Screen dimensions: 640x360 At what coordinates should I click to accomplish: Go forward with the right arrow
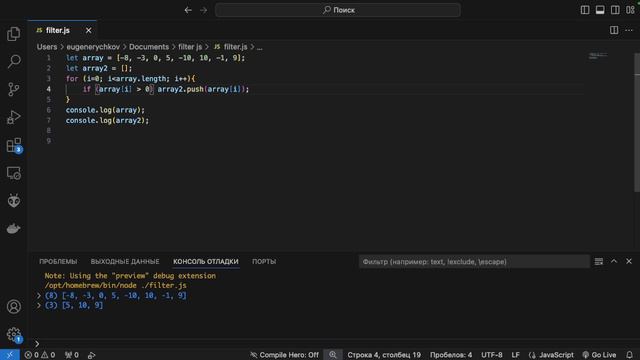point(203,10)
